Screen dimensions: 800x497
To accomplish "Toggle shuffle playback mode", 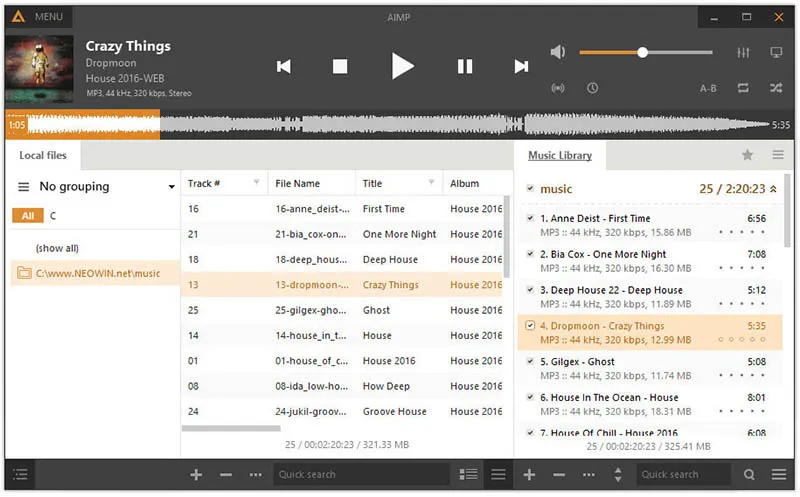I will (776, 88).
